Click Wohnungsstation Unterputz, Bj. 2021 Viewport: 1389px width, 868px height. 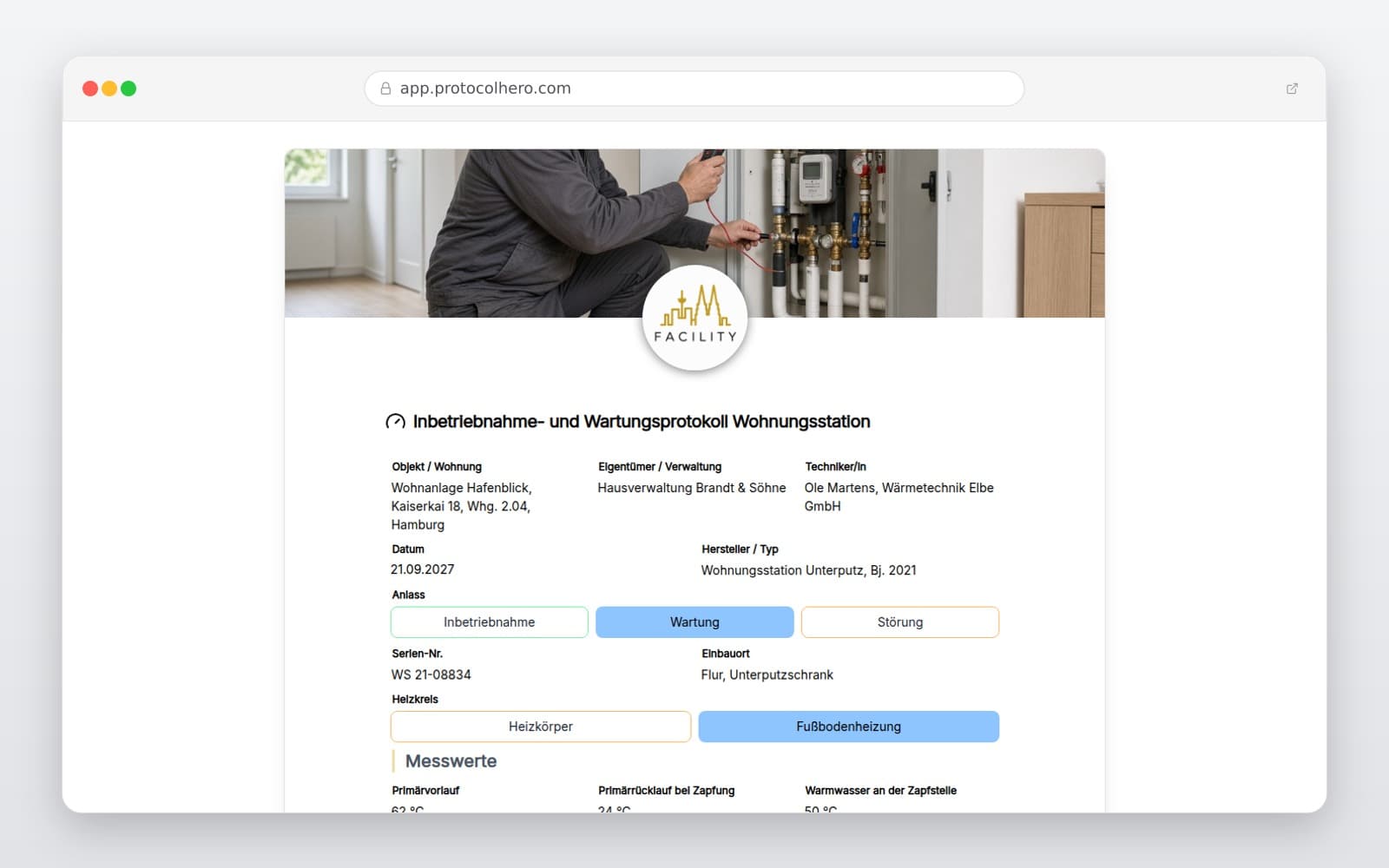point(809,570)
